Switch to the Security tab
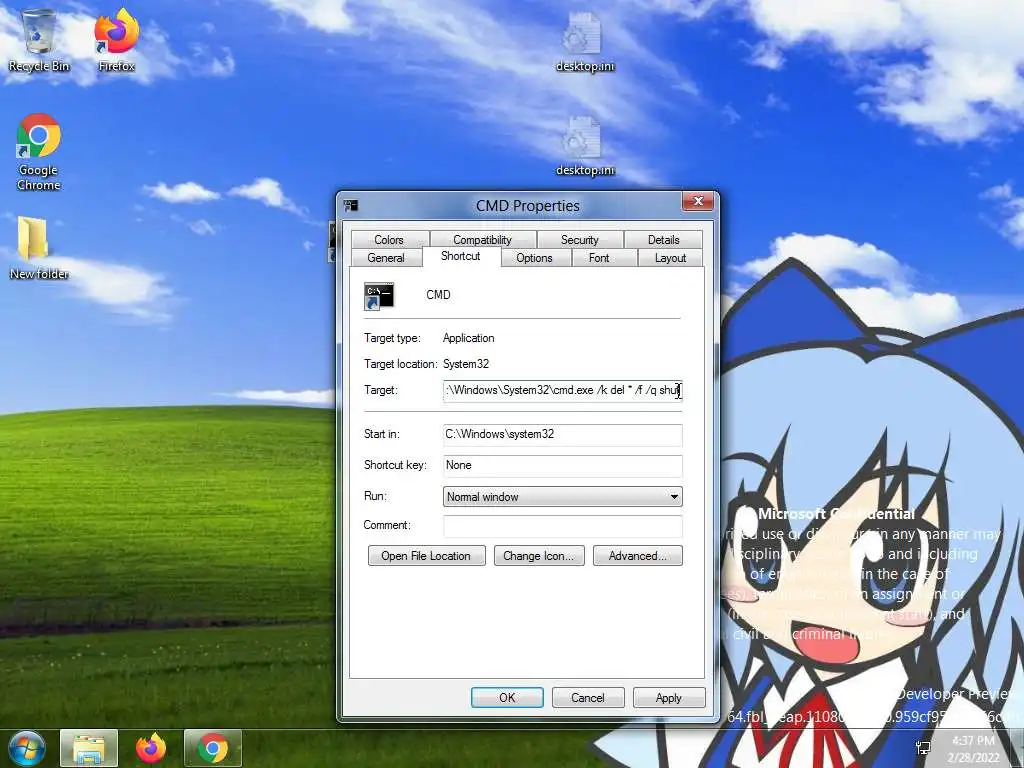Screen dimensions: 1024x768 click(579, 240)
